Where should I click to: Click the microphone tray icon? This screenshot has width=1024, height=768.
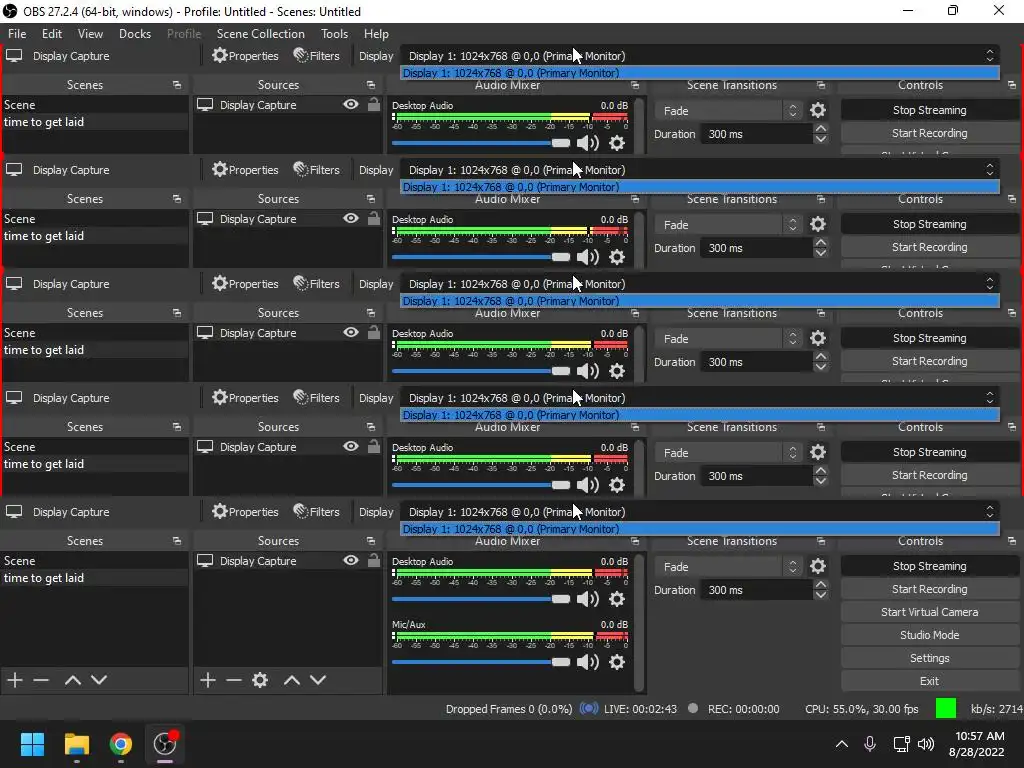(870, 744)
